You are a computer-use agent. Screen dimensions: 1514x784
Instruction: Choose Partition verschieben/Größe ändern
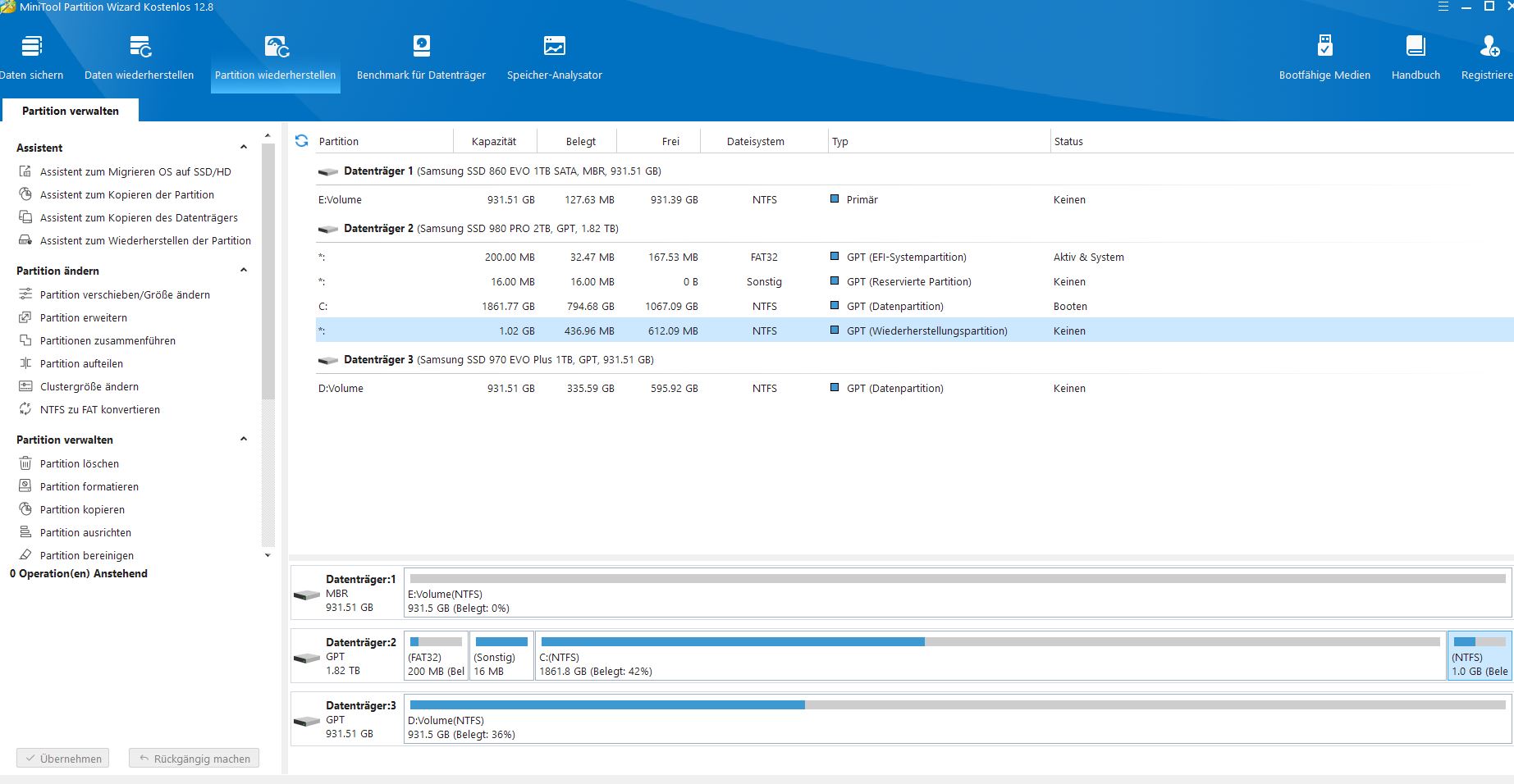pyautogui.click(x=125, y=294)
